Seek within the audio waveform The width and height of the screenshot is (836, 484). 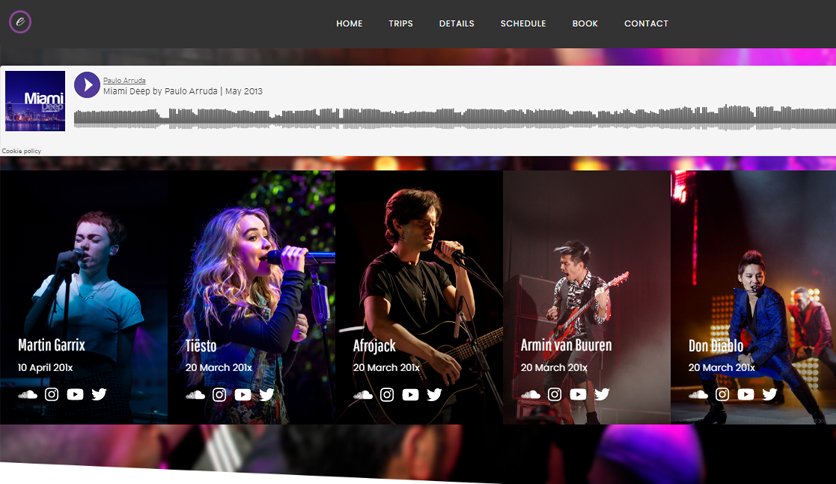click(455, 118)
